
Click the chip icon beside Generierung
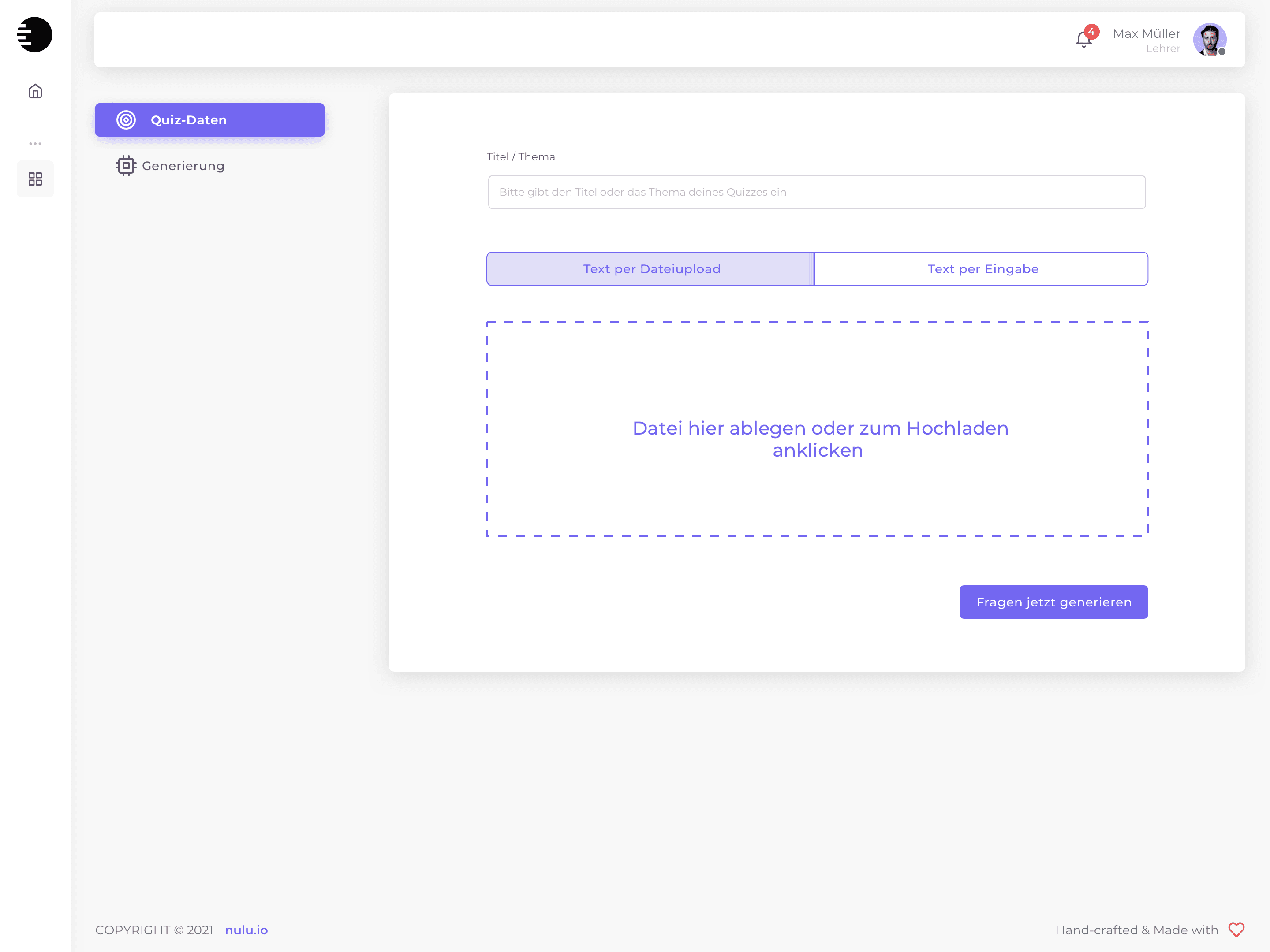(126, 166)
